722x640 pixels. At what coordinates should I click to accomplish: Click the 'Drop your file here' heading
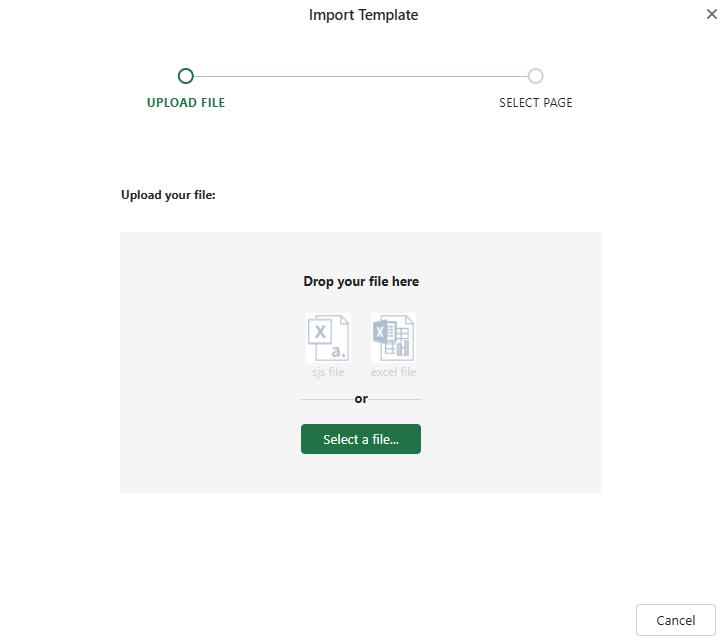(x=361, y=282)
